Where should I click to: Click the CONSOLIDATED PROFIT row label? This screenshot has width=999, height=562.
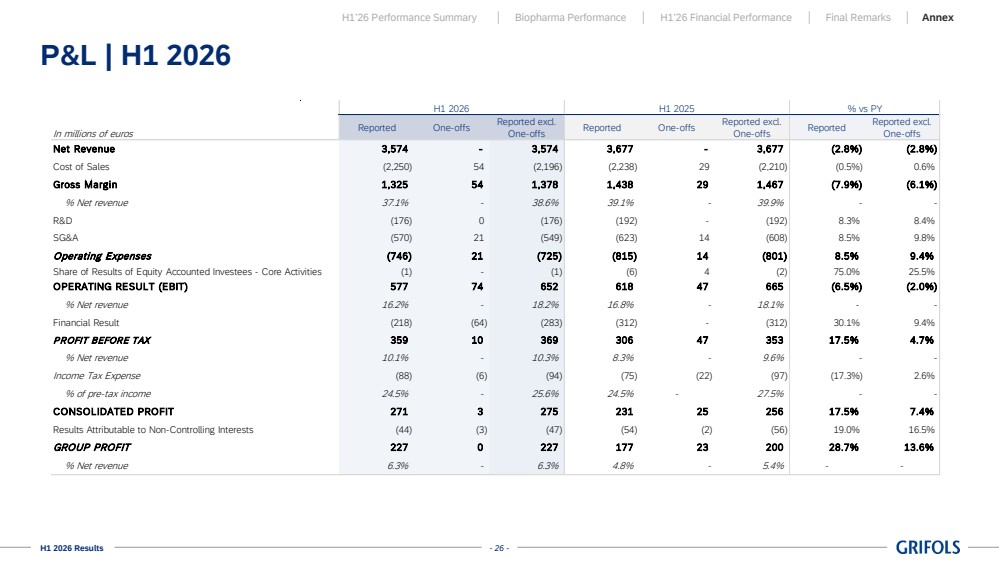(x=113, y=412)
